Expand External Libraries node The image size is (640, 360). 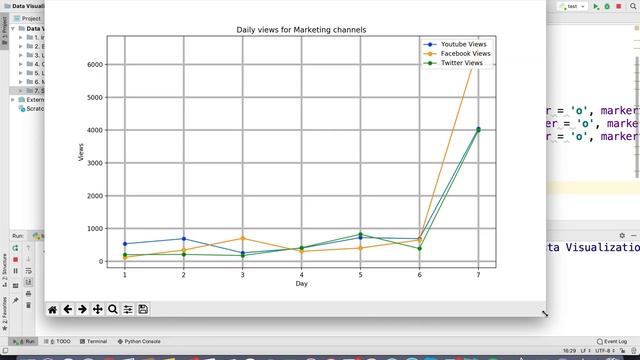coord(13,100)
